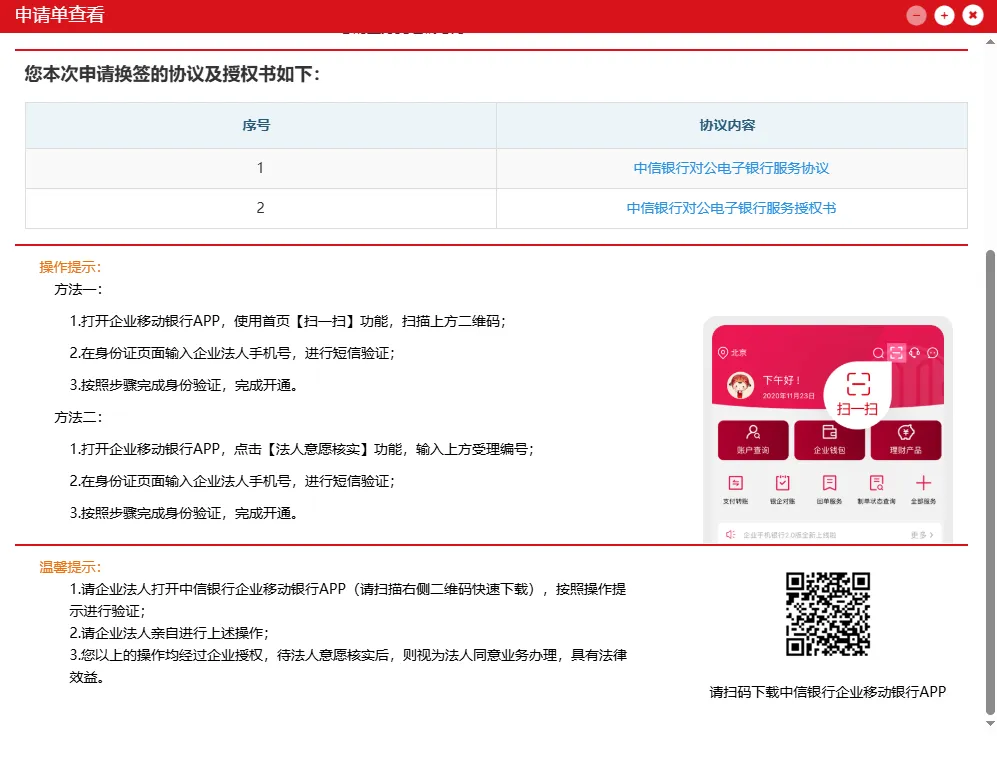997x757 pixels.
Task: Click the table cell with number 2
Action: pos(260,208)
